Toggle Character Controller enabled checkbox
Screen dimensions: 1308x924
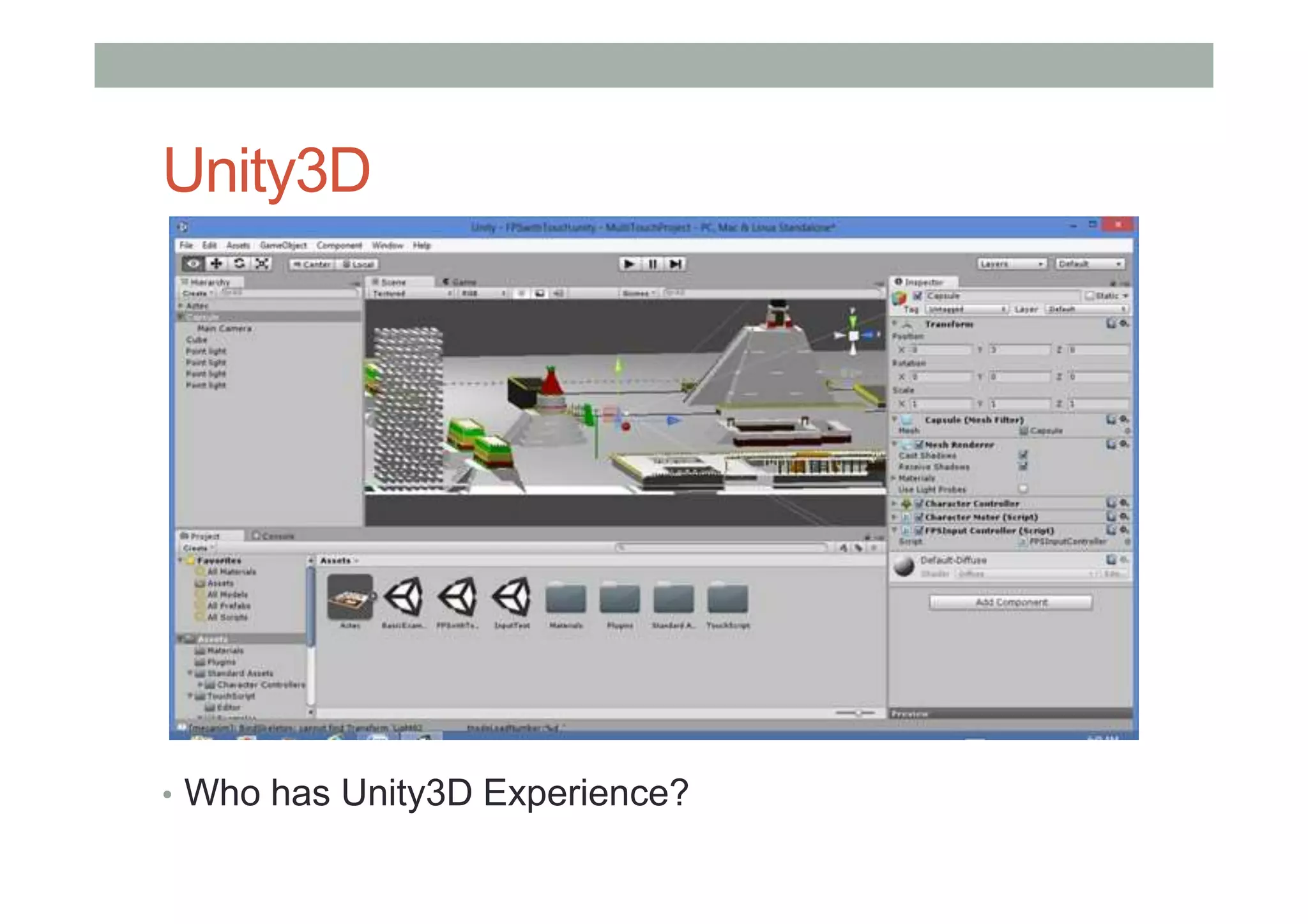pos(919,504)
